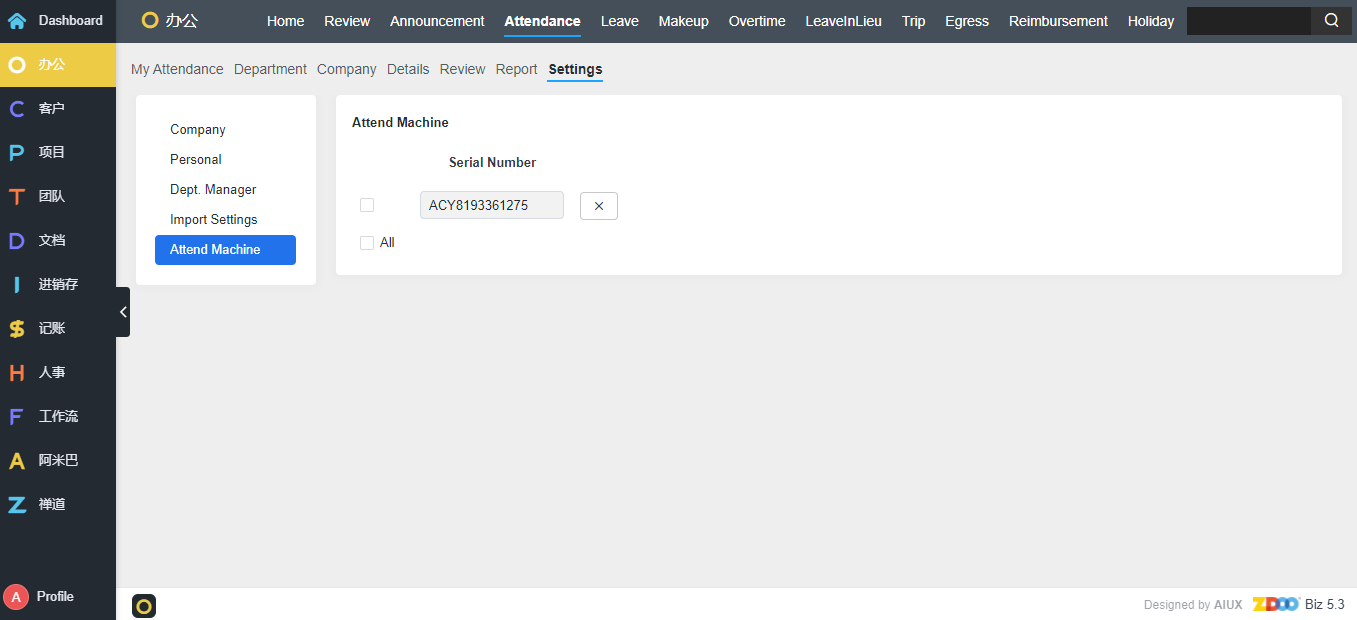Screen dimensions: 1357x620
Task: Delete the attend machine with X button
Action: pos(599,206)
